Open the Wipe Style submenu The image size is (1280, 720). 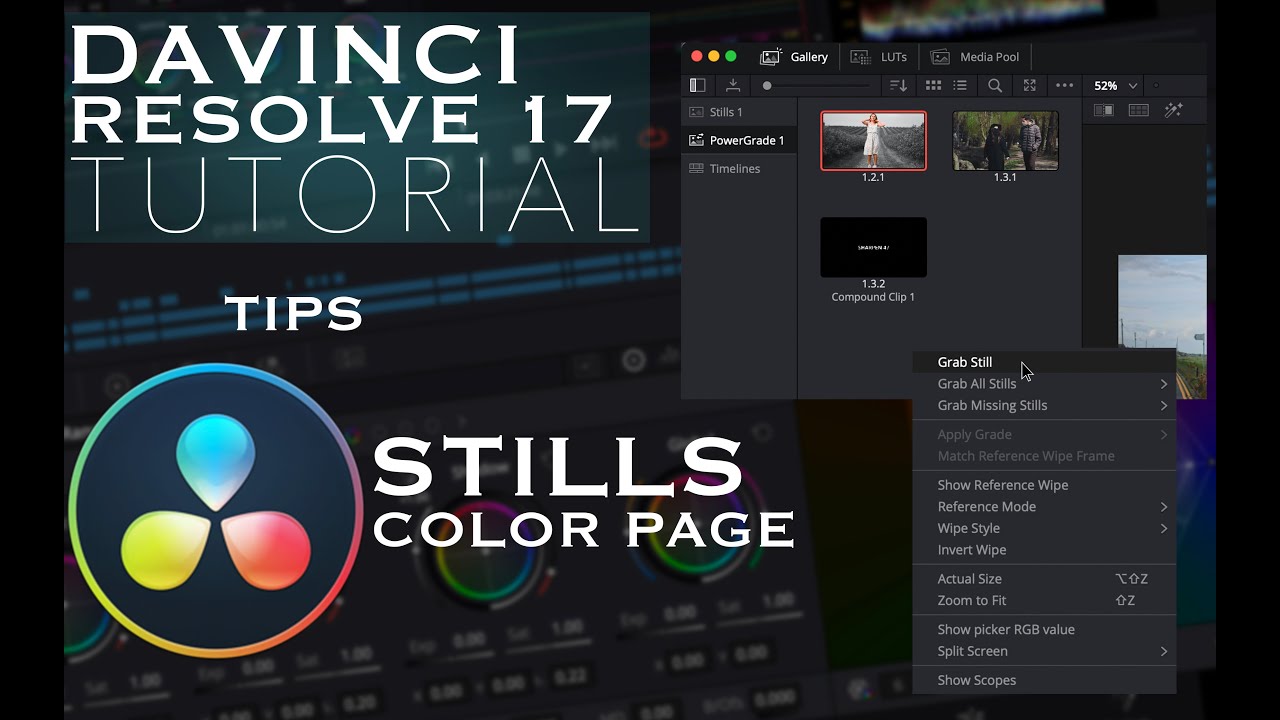(x=1044, y=528)
